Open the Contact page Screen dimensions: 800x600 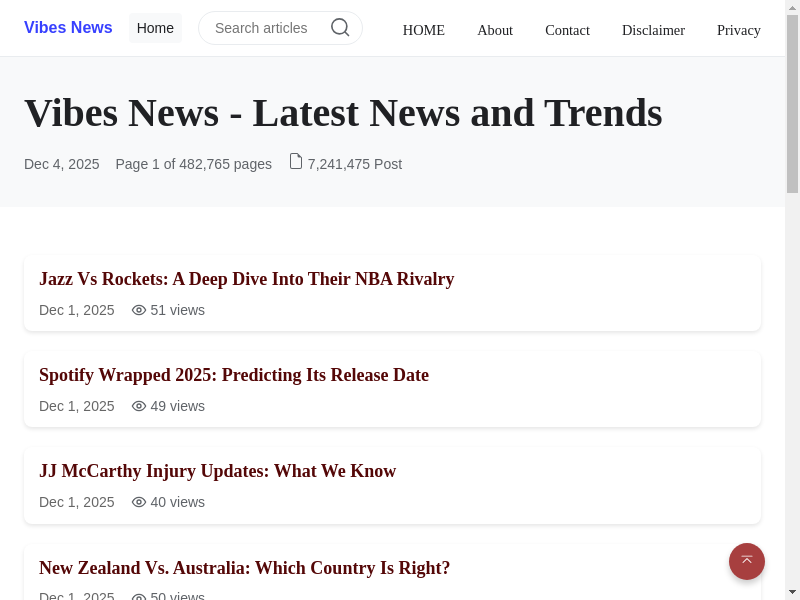(x=567, y=30)
